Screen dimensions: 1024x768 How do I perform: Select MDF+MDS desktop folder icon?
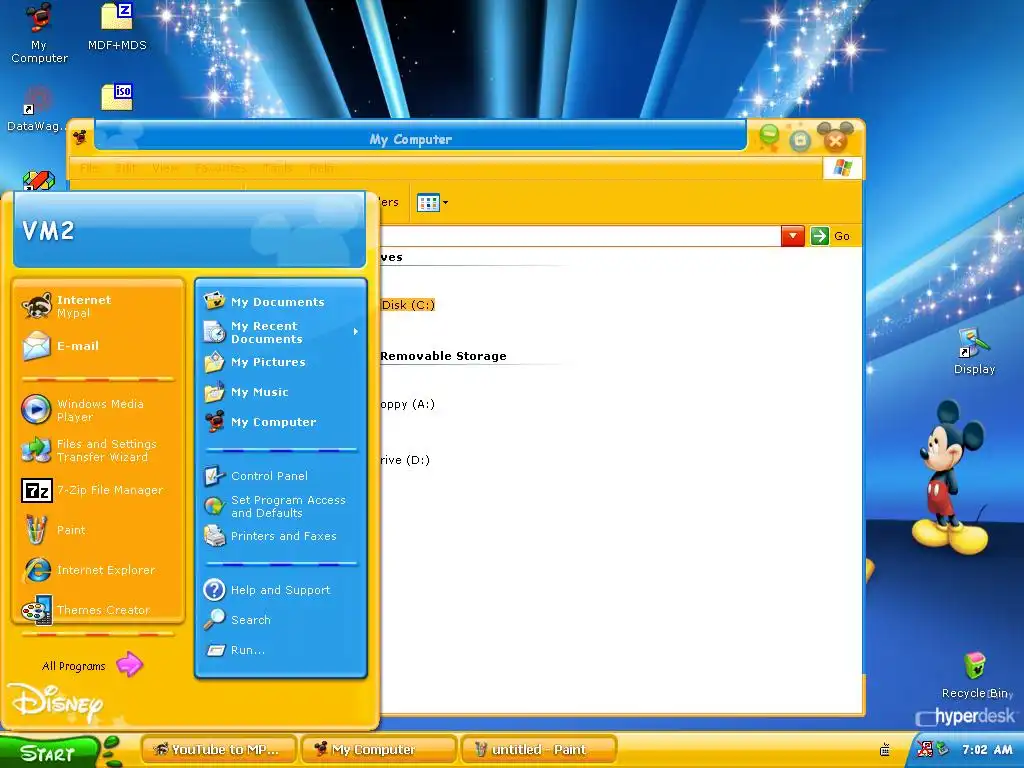117,27
